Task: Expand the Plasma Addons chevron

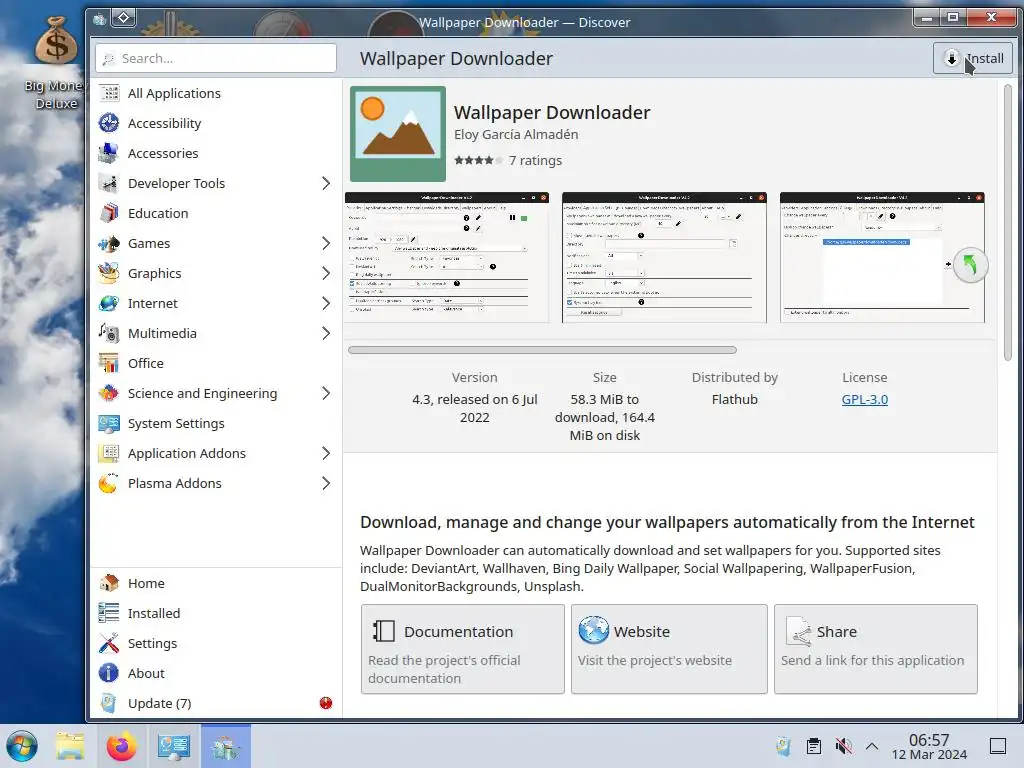Action: (x=326, y=484)
